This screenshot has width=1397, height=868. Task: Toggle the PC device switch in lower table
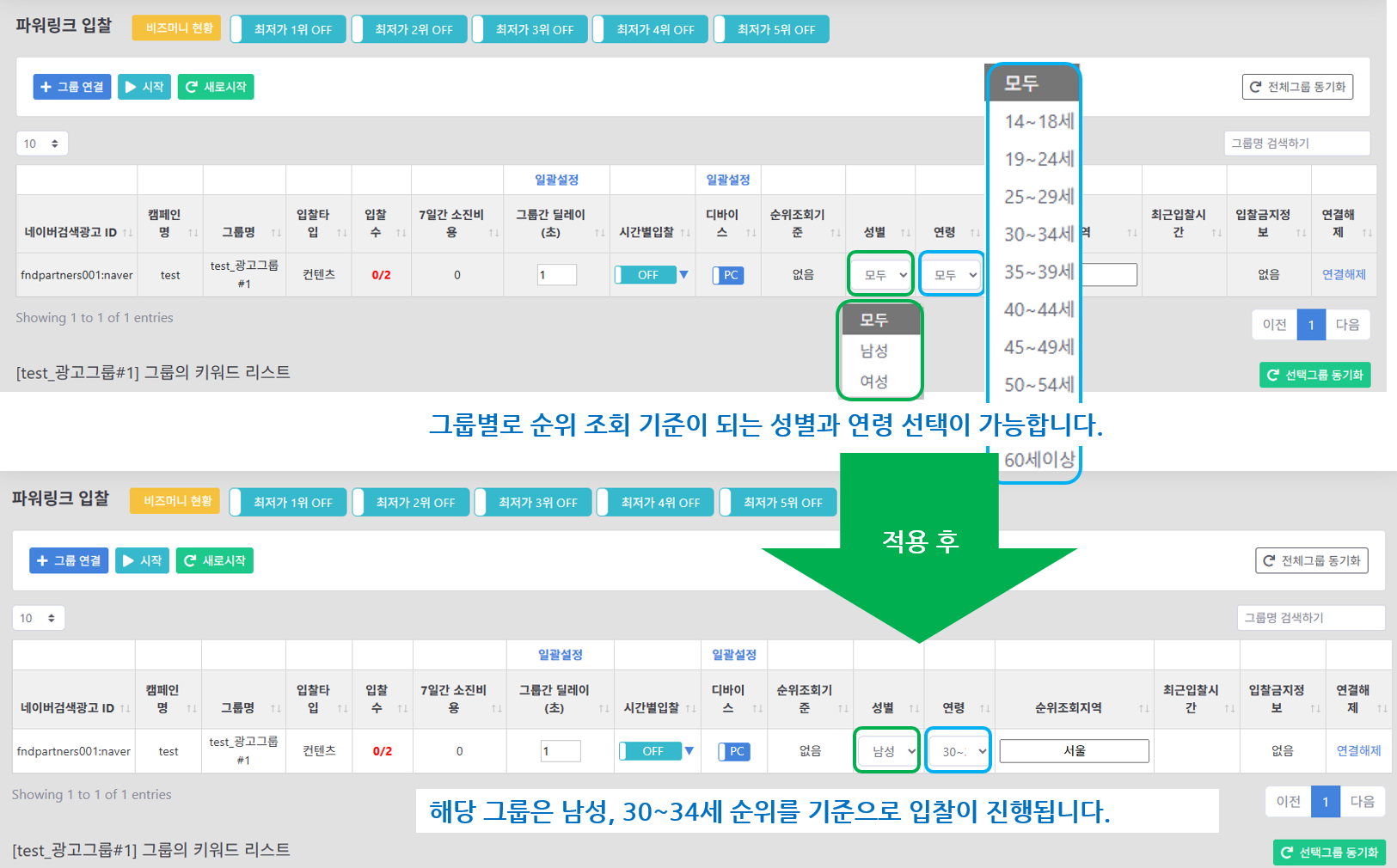(733, 751)
